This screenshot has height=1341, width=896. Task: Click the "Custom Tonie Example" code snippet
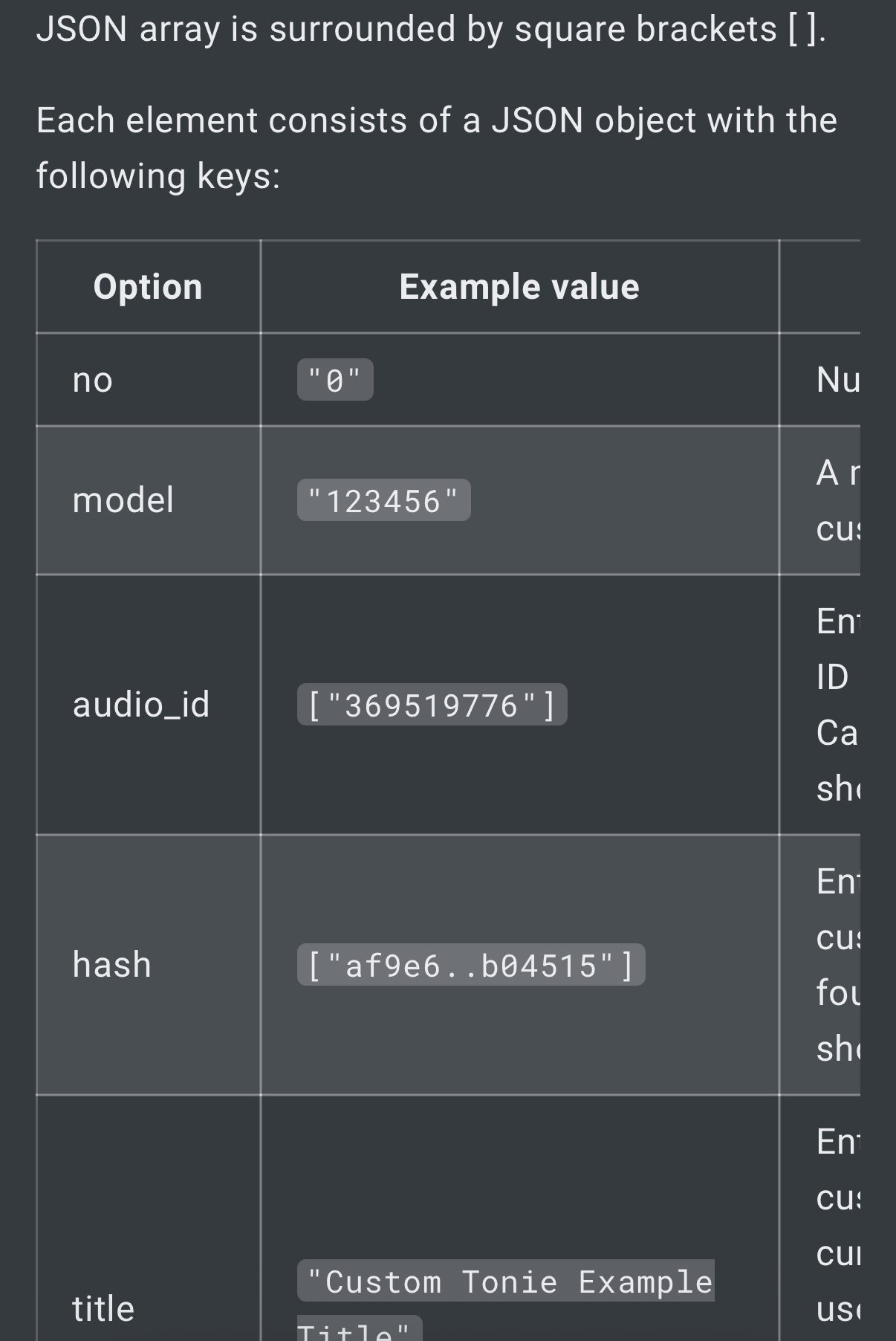tap(506, 1282)
